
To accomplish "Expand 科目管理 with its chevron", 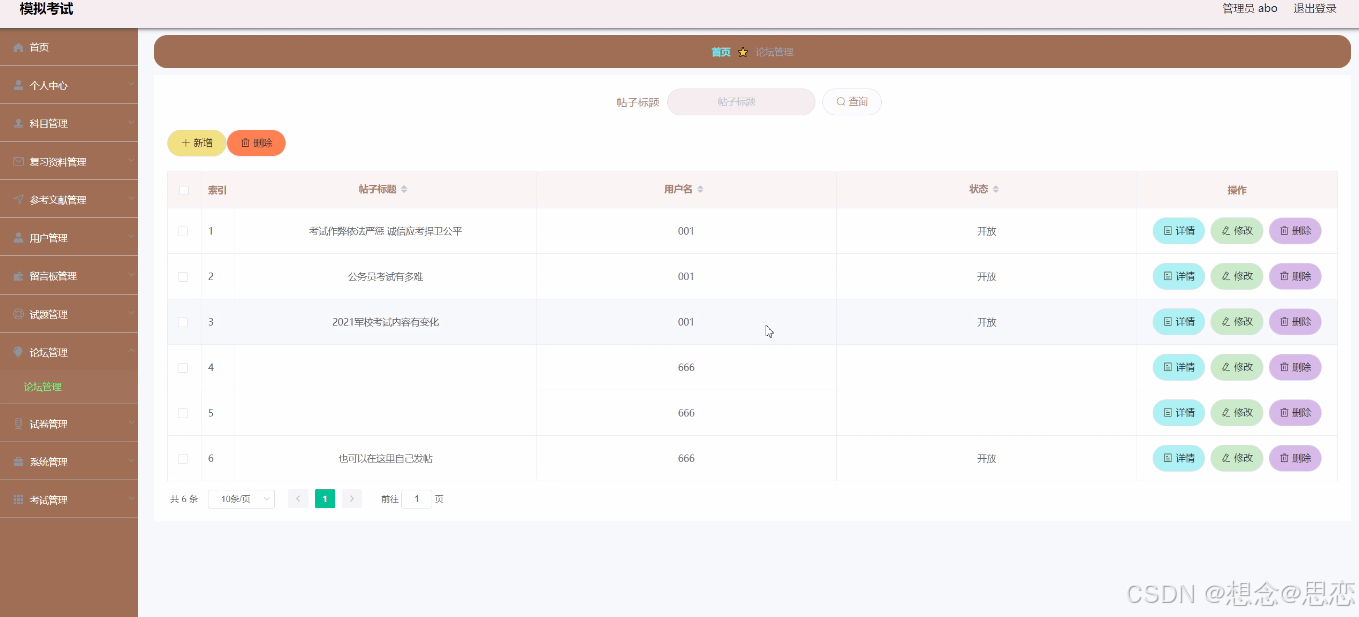I will (x=131, y=123).
